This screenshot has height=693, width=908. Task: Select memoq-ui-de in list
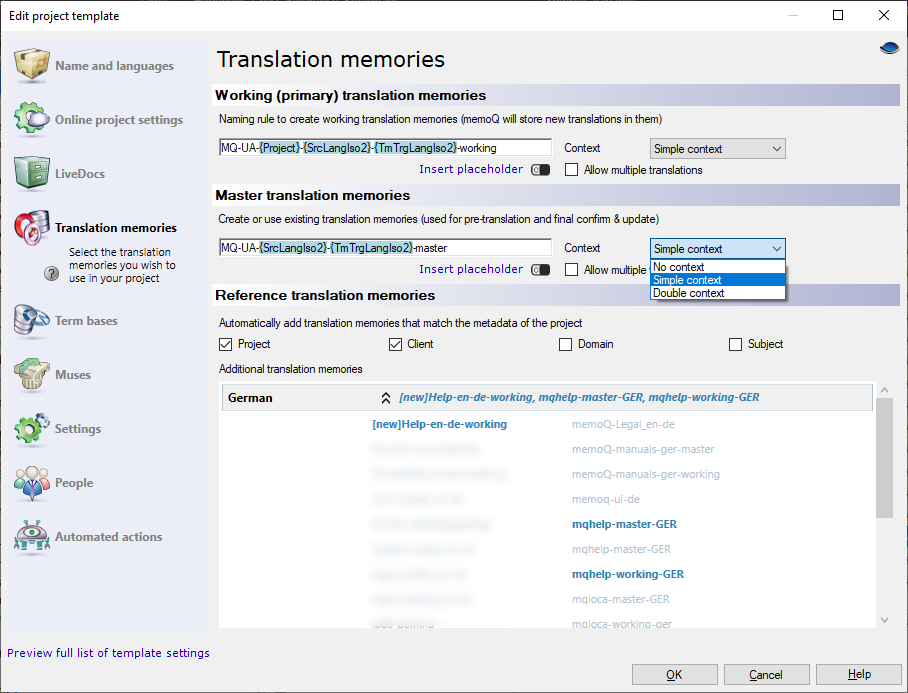point(606,498)
